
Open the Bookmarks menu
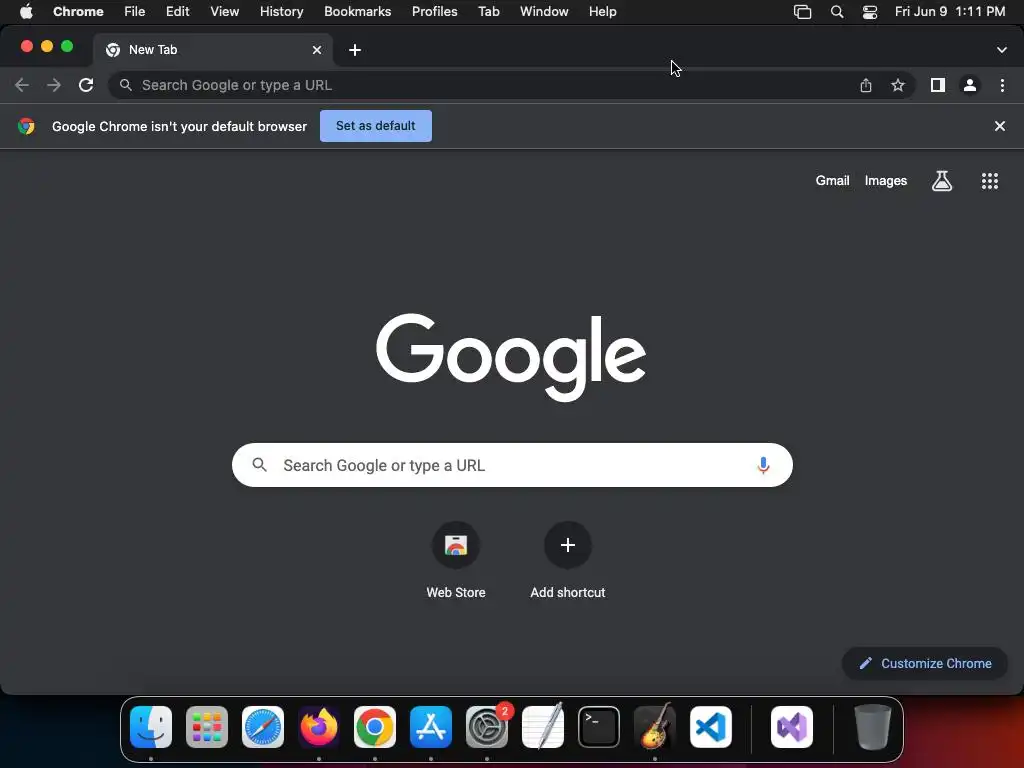coord(357,12)
